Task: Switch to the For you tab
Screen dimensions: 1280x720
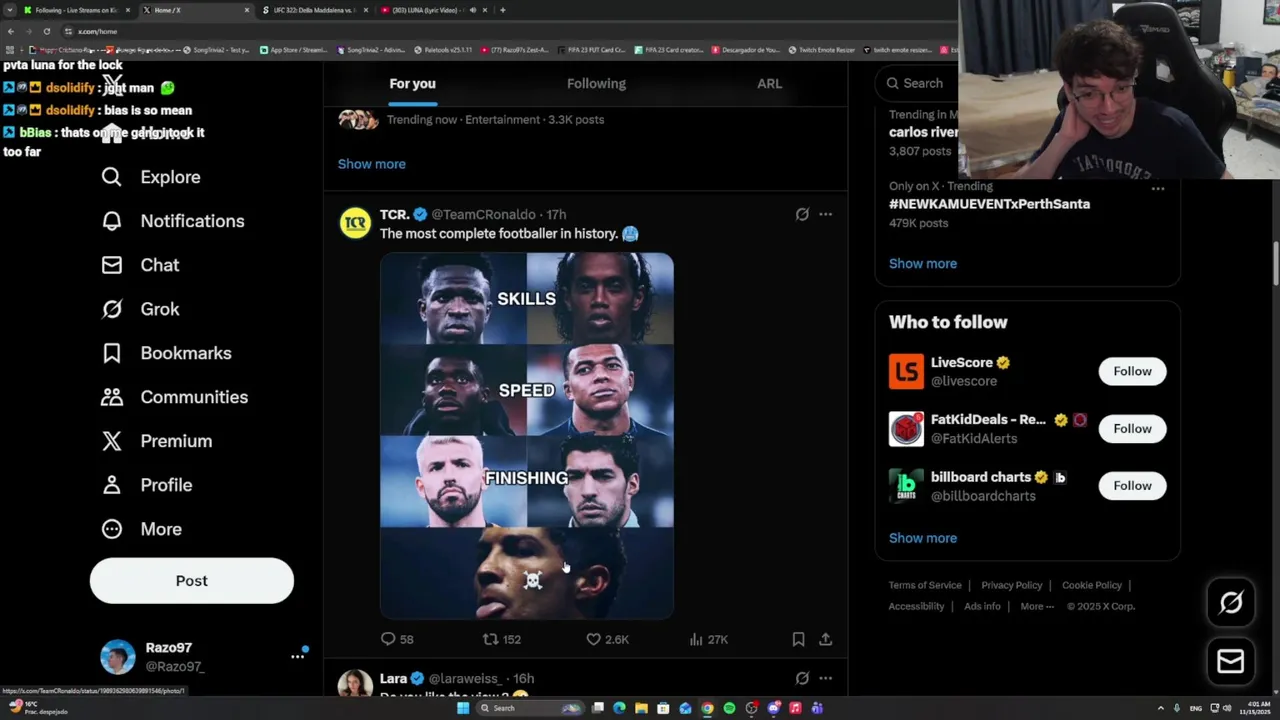Action: click(x=412, y=84)
